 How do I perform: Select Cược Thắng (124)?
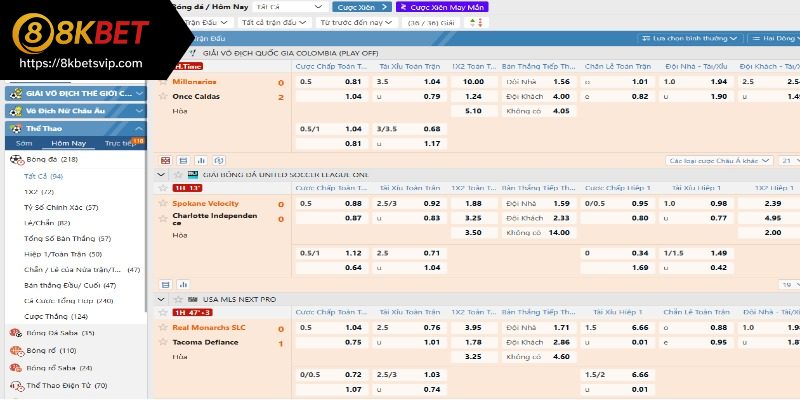coord(56,317)
